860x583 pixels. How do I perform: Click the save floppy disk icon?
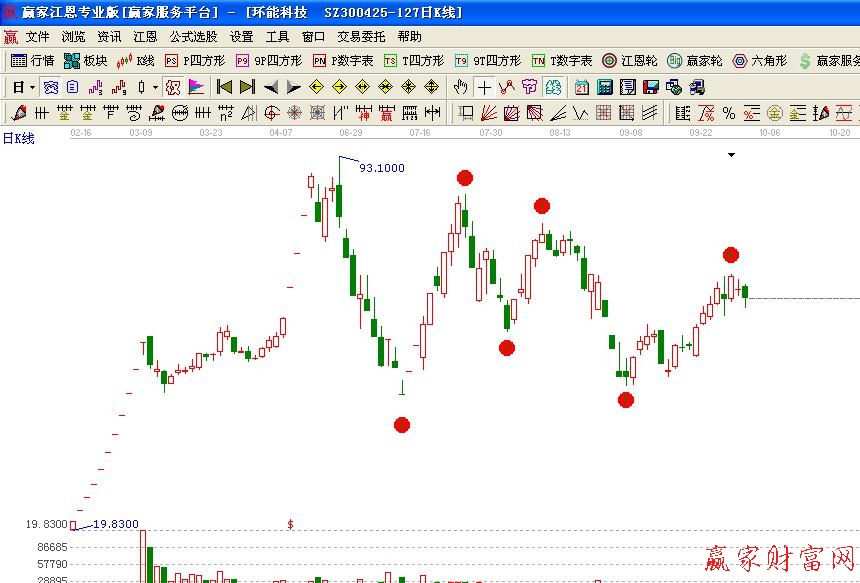[650, 87]
